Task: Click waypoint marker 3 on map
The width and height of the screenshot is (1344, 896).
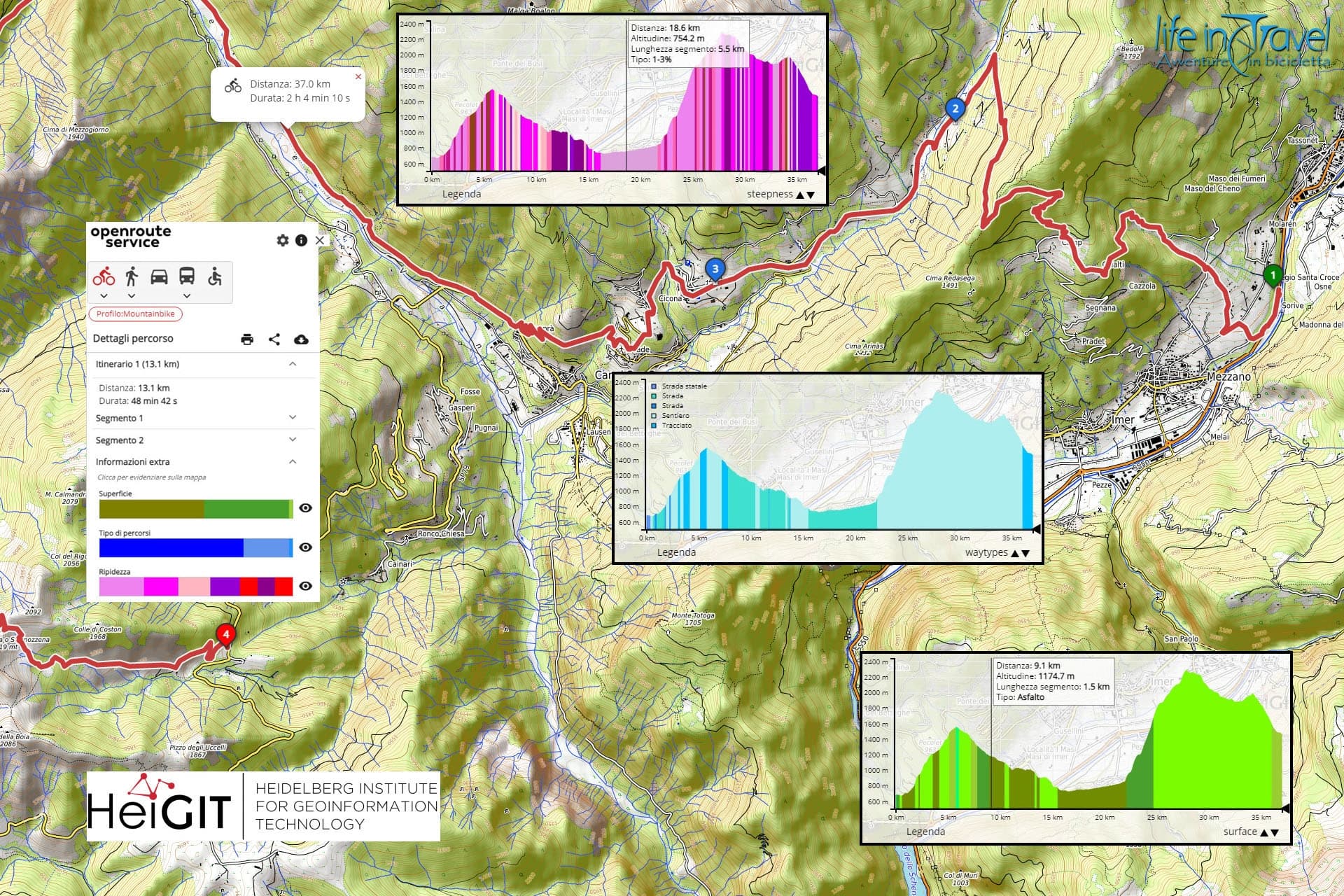Action: coord(715,269)
